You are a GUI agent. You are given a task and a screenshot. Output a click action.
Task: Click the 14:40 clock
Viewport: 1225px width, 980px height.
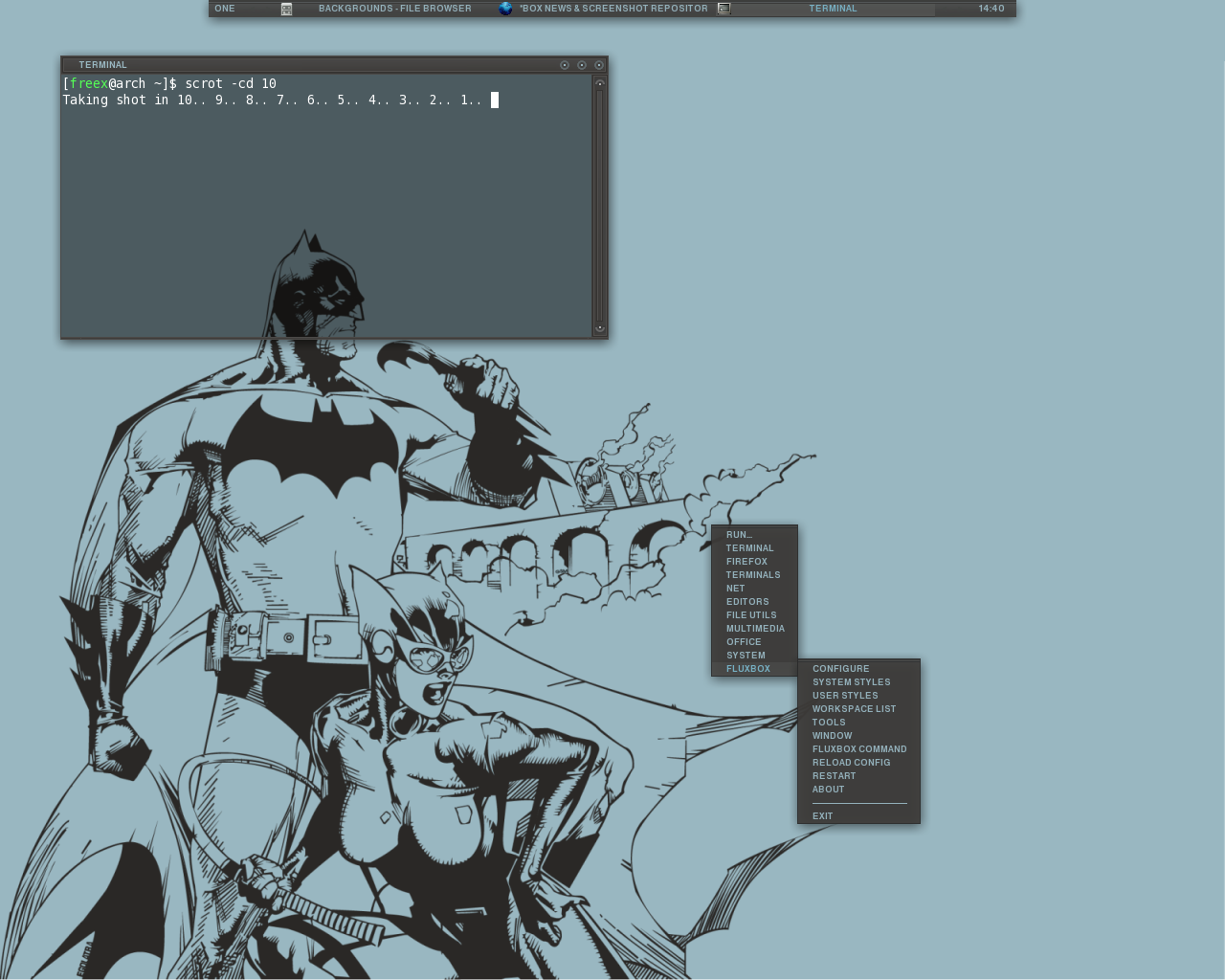pyautogui.click(x=991, y=9)
